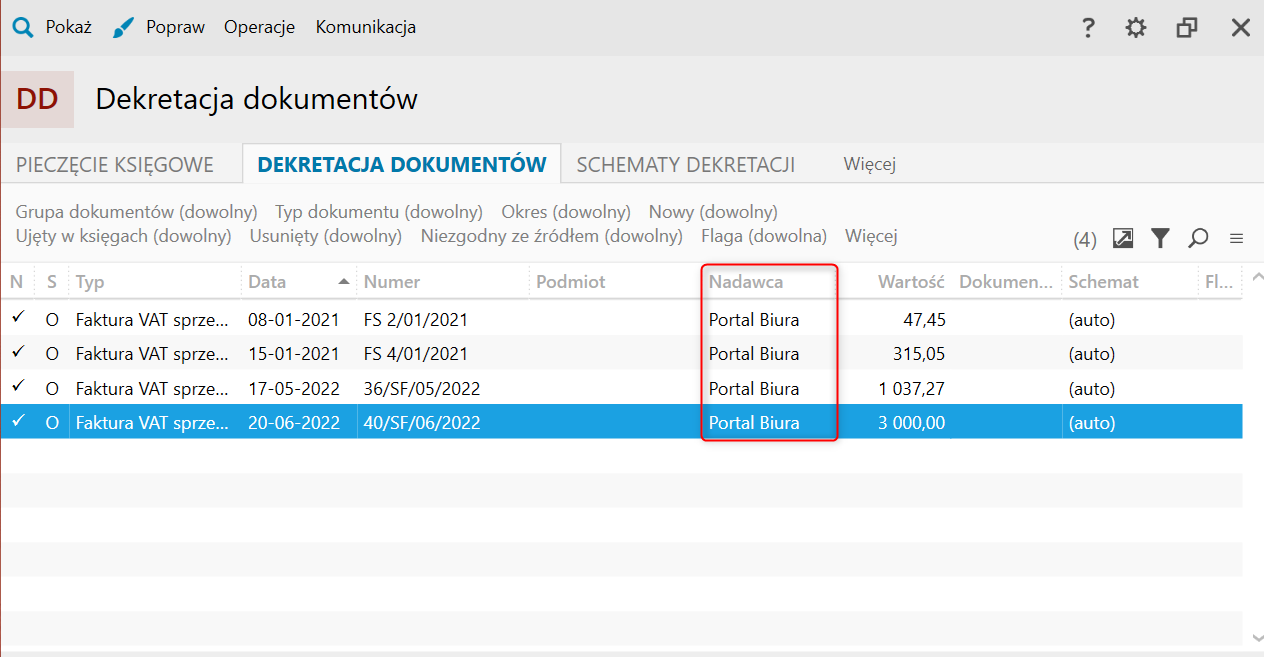Click value 3 000,00 in Wartość column
The image size is (1264, 657).
pyautogui.click(x=912, y=422)
